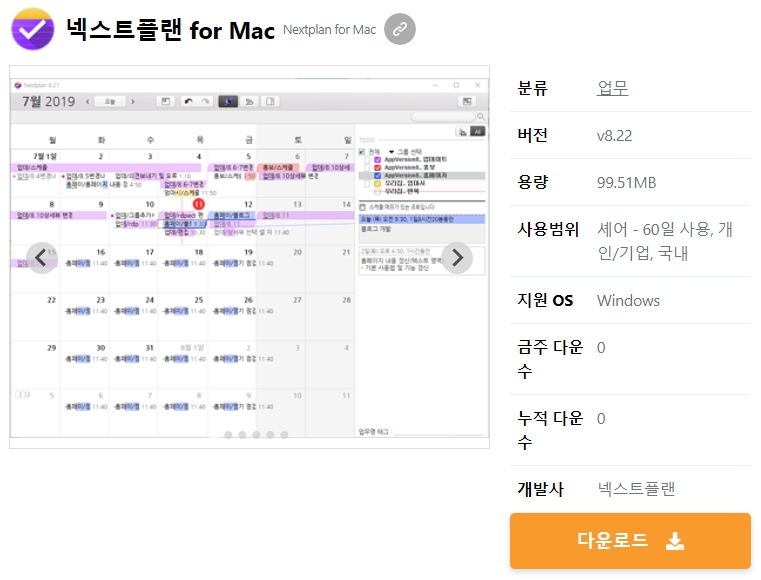Click the 넥스트플랜 for Mac title
This screenshot has width=761, height=580.
[x=170, y=30]
